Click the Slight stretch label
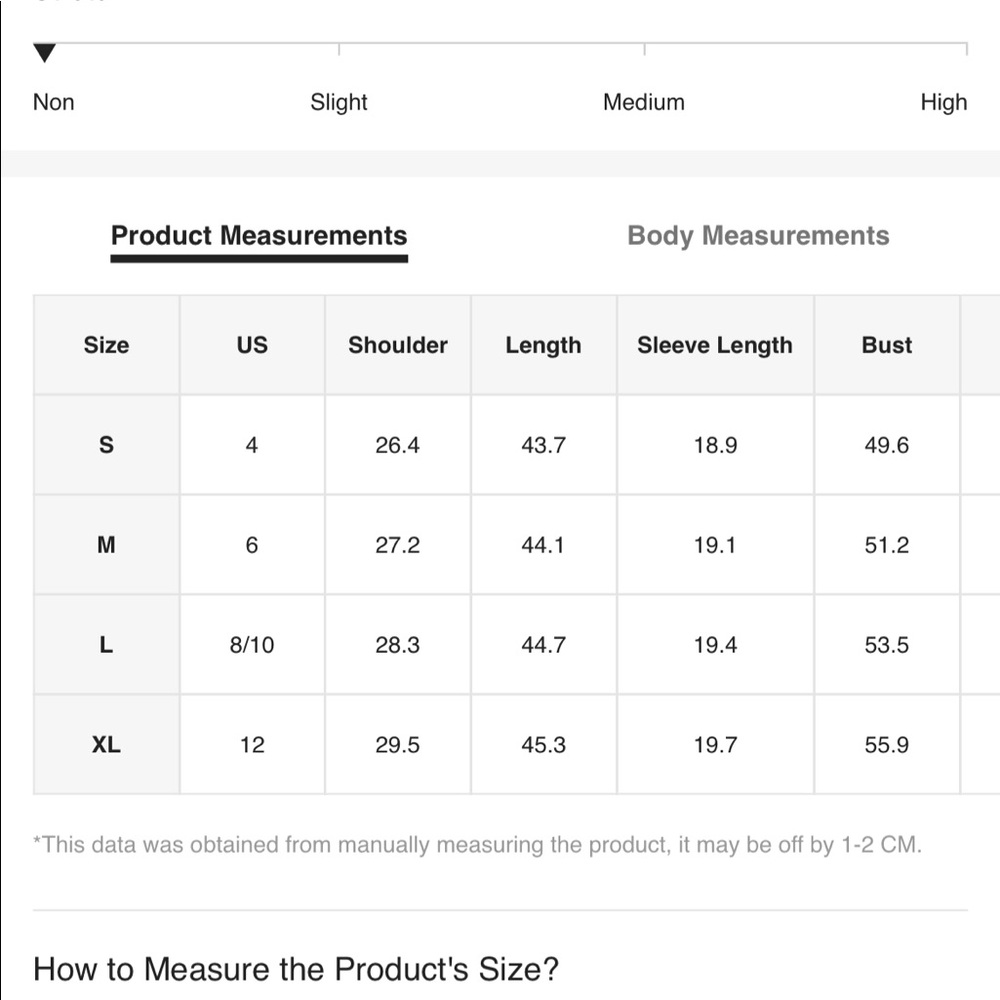This screenshot has width=1000, height=1000. [339, 102]
